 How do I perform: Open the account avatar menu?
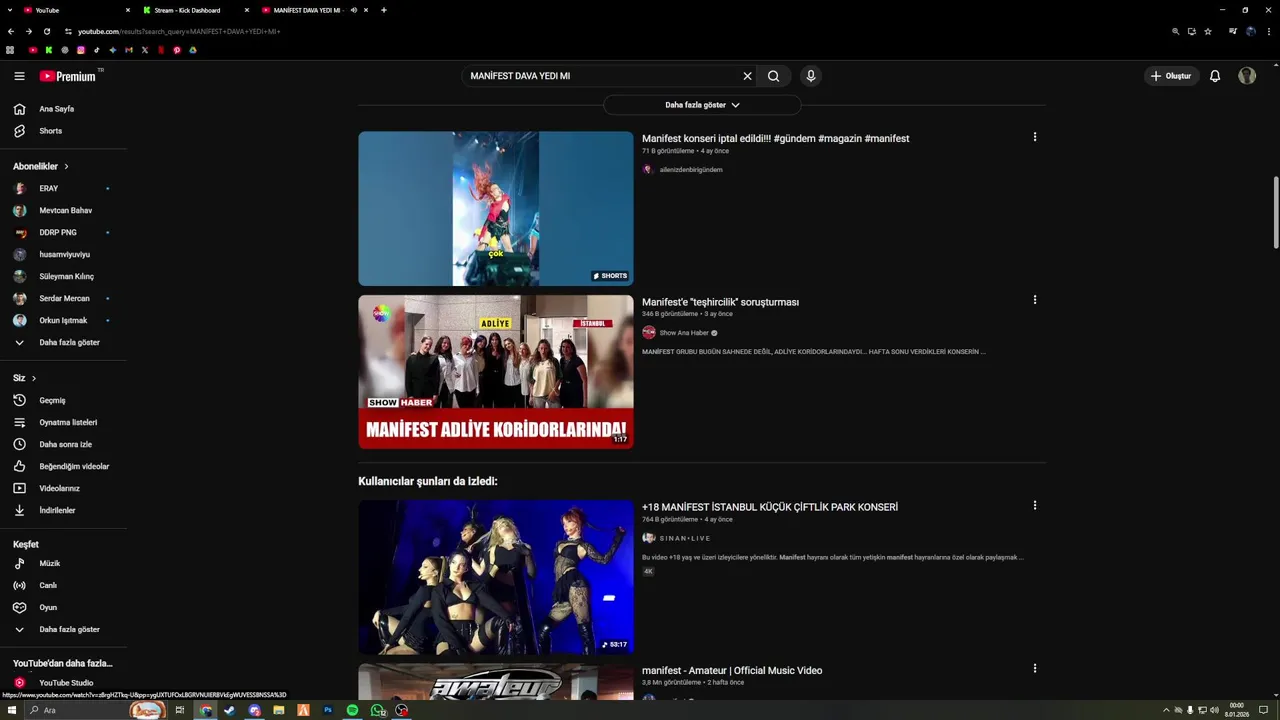tap(1247, 76)
